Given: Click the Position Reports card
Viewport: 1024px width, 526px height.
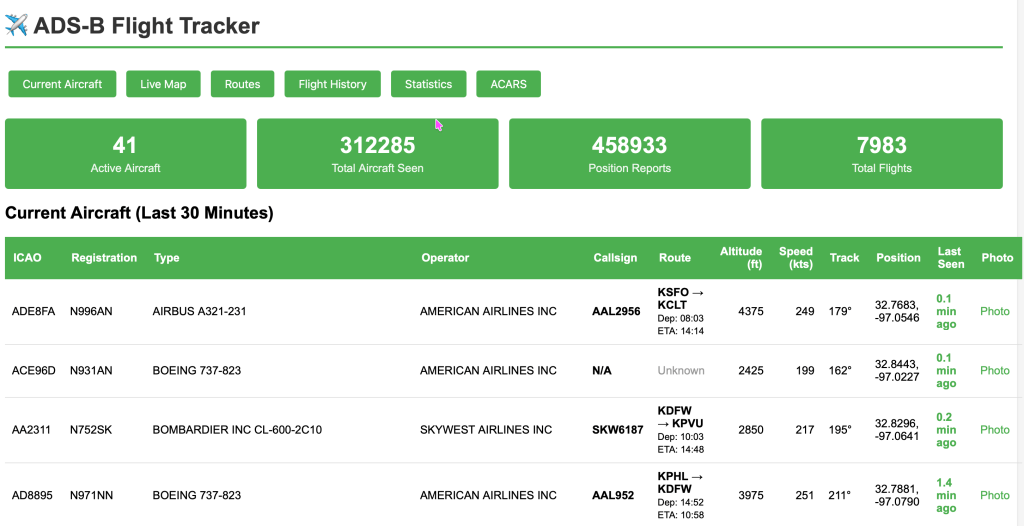Looking at the screenshot, I should pyautogui.click(x=630, y=154).
